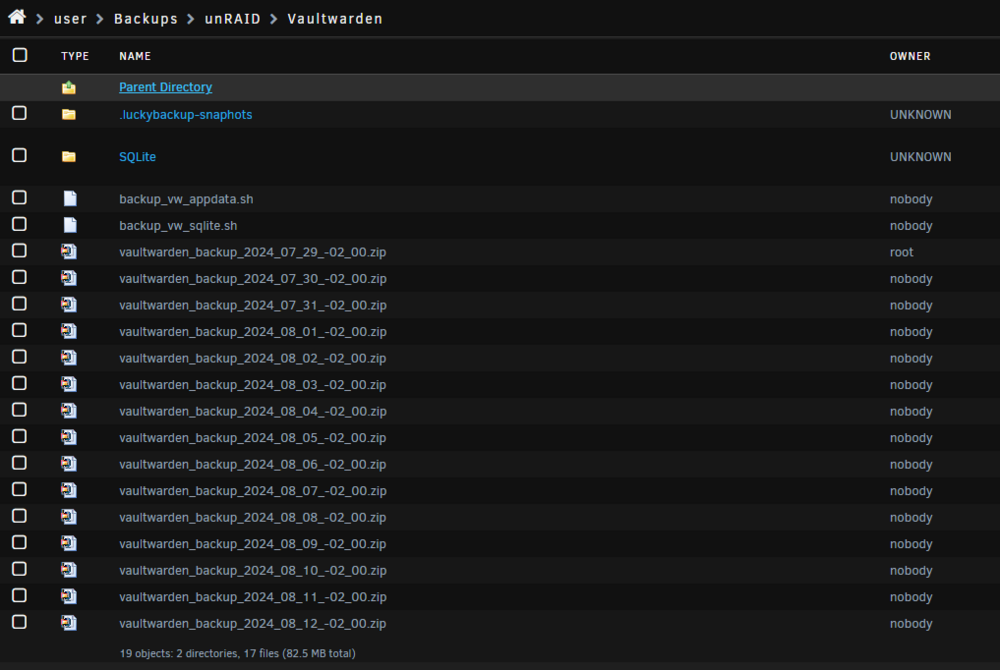Click zip icon for 2024_08_06 backup

(69, 464)
